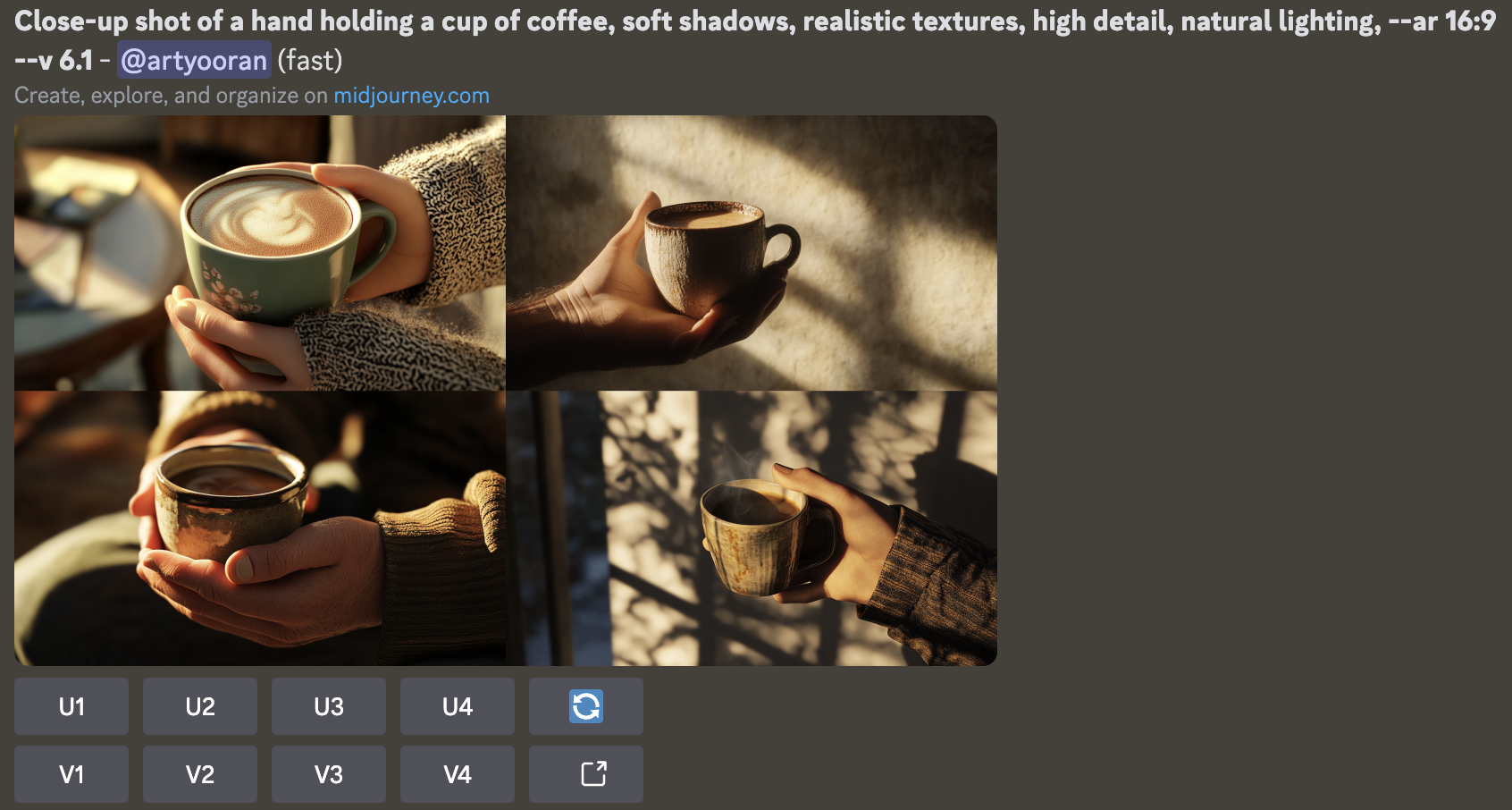Create variations of image two with V2
This screenshot has width=1512, height=810.
click(200, 774)
